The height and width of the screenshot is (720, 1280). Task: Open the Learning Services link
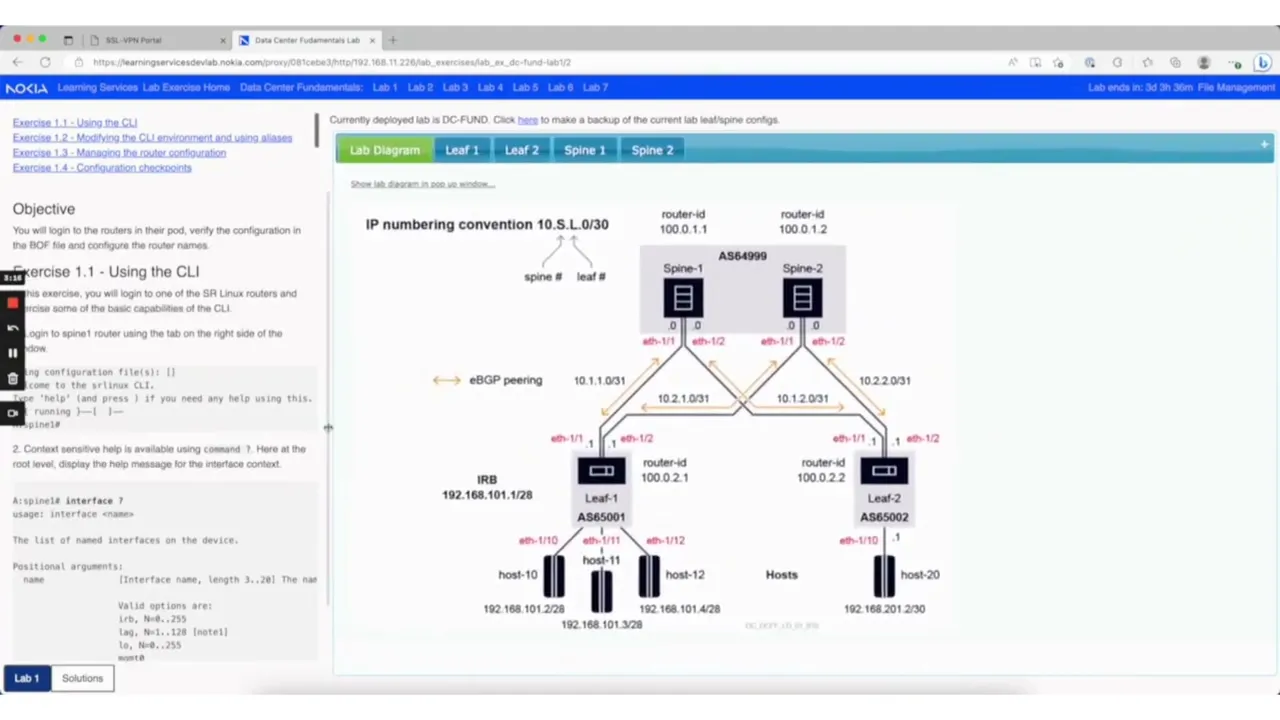coord(97,88)
